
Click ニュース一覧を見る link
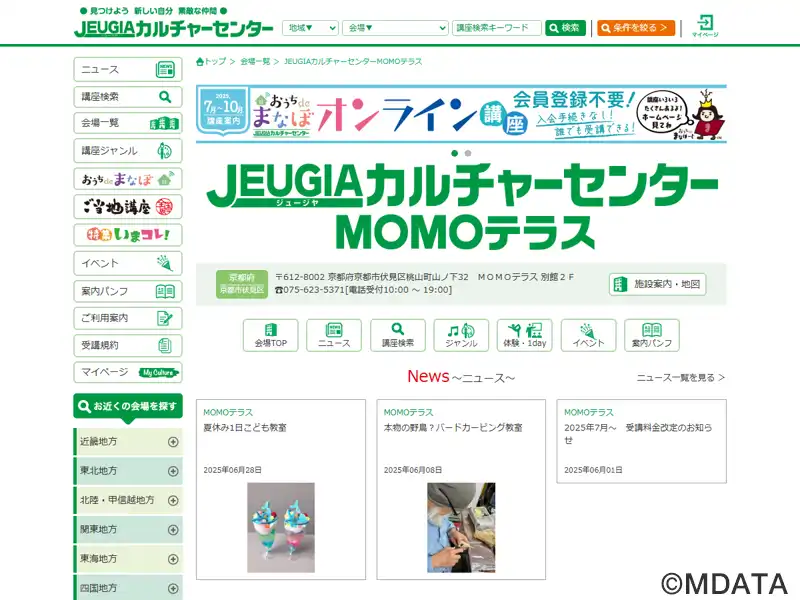coord(681,378)
